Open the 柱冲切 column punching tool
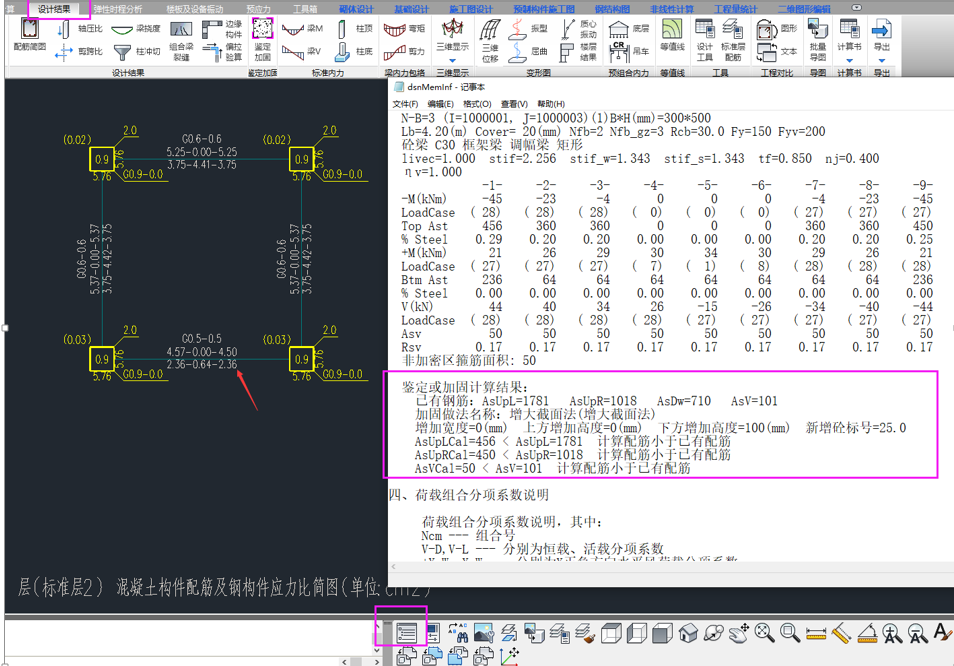The image size is (954, 666). point(136,52)
